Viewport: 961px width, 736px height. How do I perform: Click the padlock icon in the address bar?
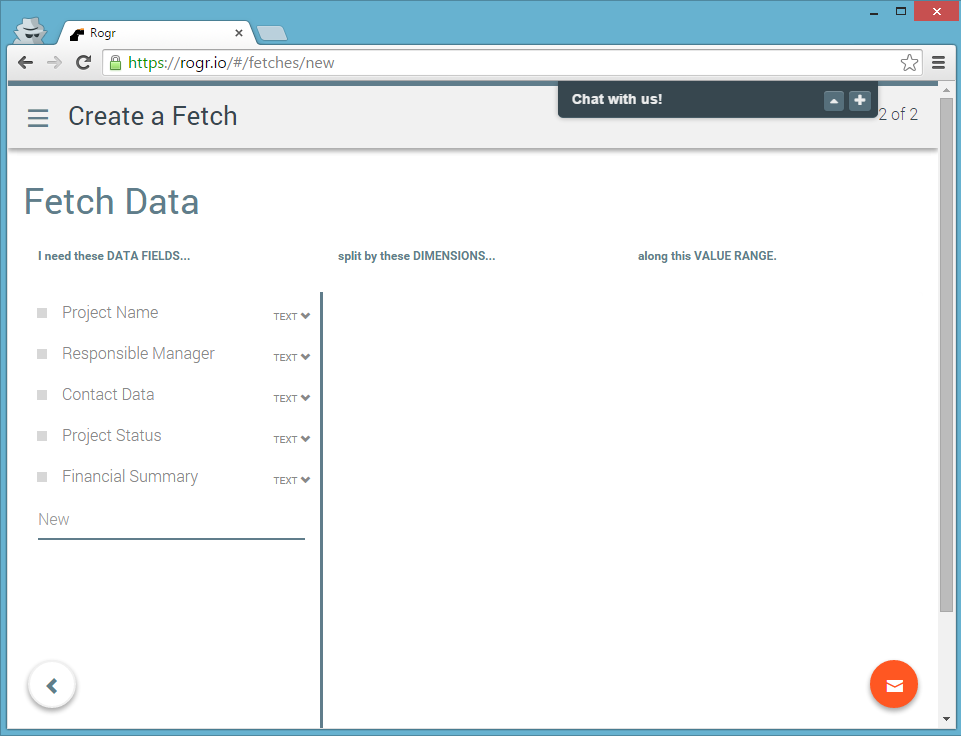tap(118, 62)
